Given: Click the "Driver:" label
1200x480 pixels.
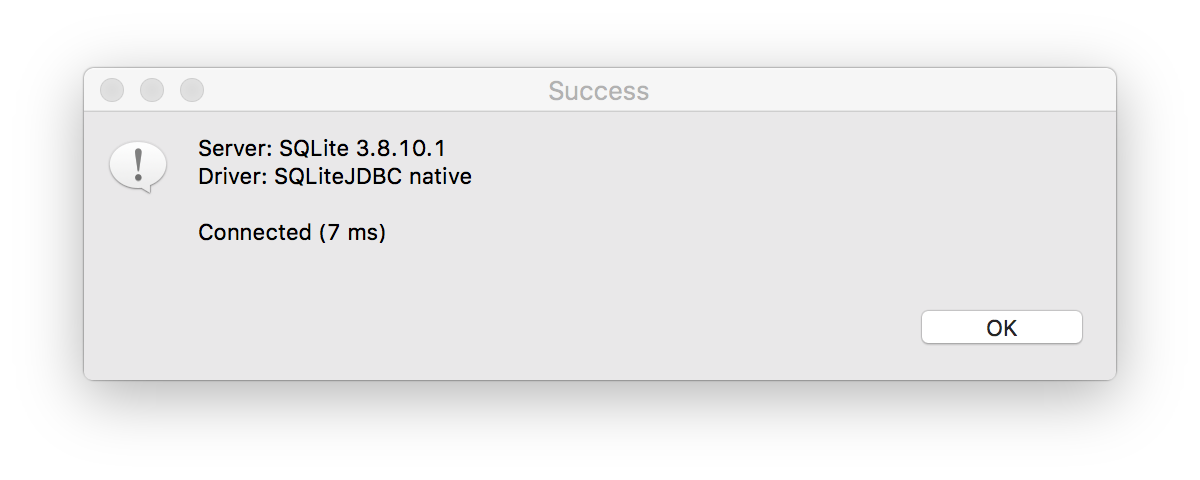Looking at the screenshot, I should [231, 177].
